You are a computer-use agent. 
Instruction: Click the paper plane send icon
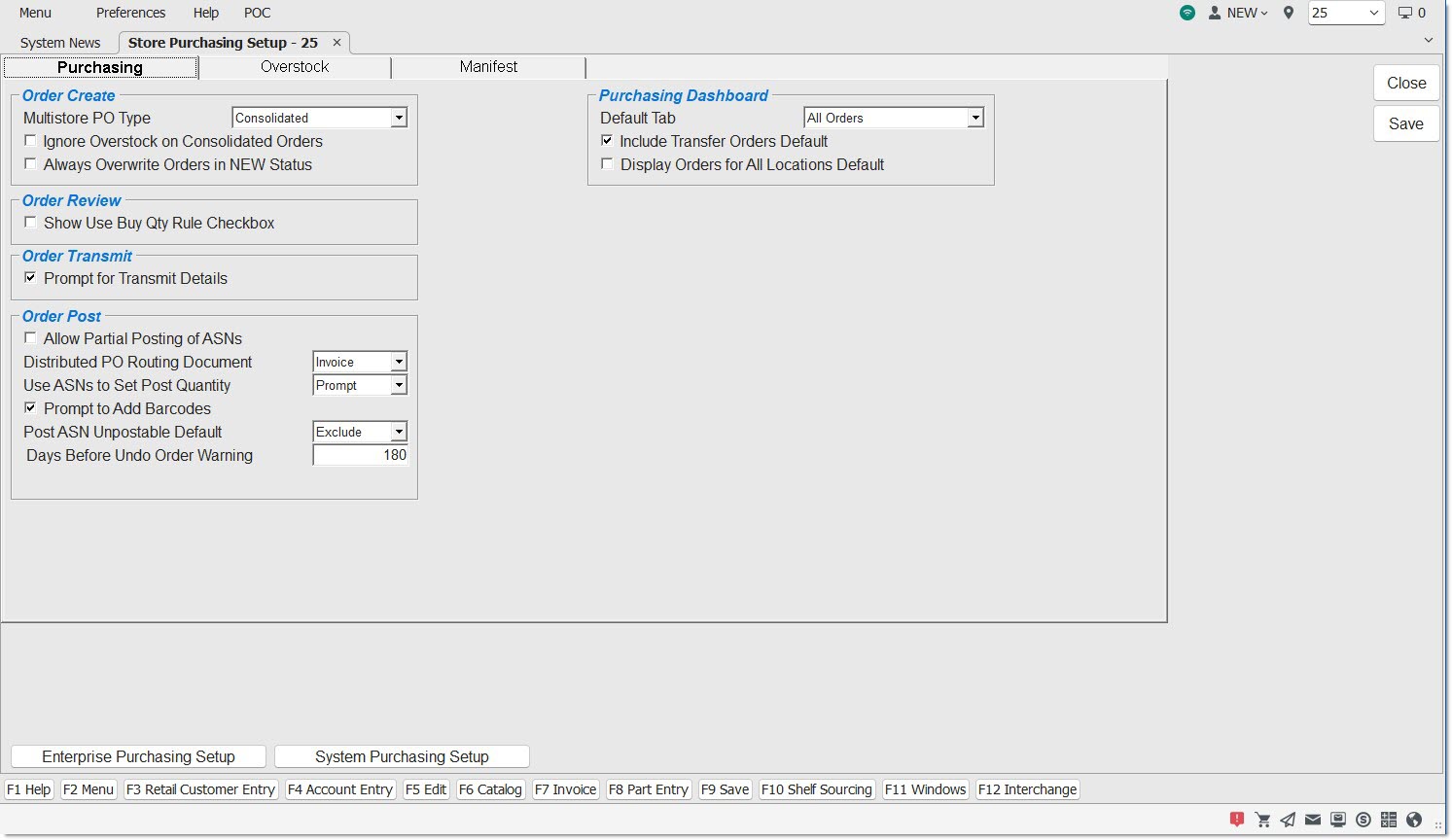pyautogui.click(x=1288, y=820)
